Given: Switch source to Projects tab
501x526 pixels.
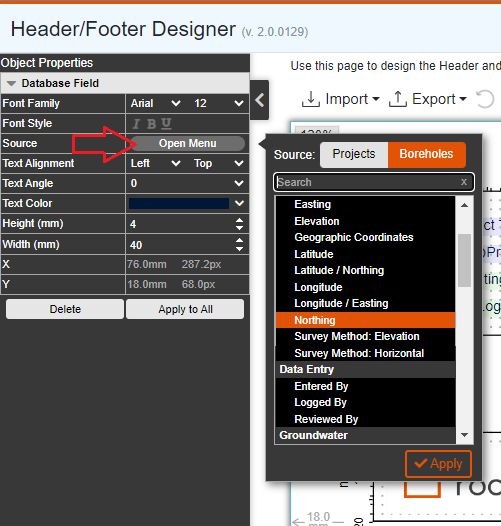Looking at the screenshot, I should point(354,154).
